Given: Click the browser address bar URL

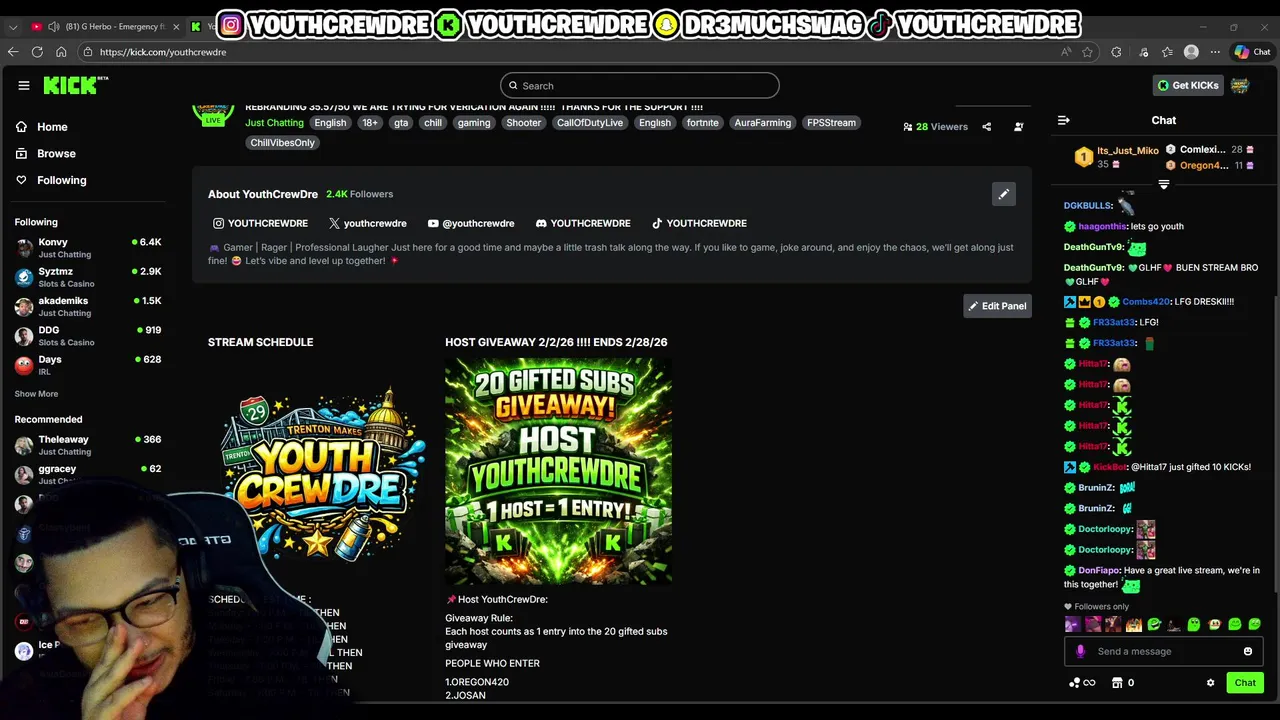Looking at the screenshot, I should (163, 52).
